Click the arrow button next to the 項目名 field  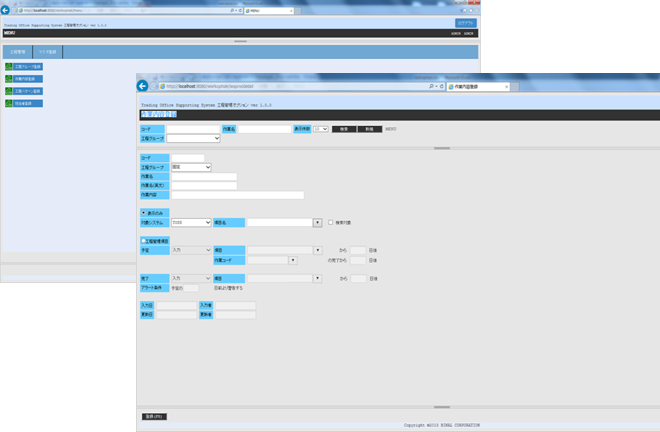318,223
